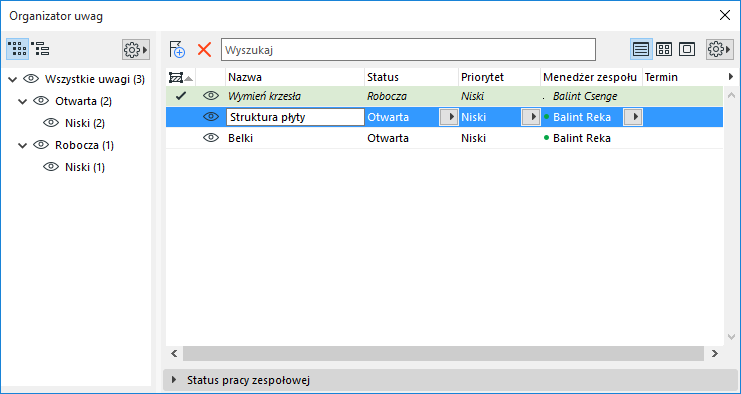Click vertical scrollbar down arrow

tap(731, 337)
